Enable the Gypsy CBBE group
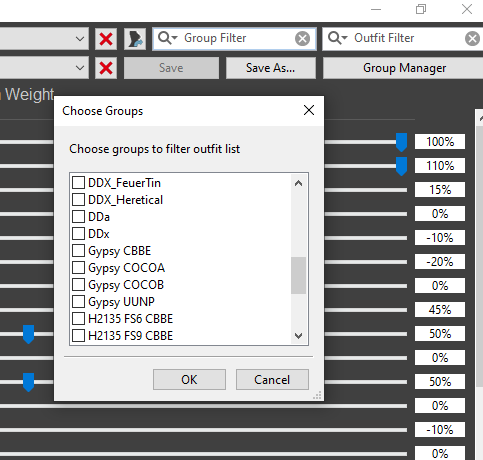483x460 pixels. click(78, 251)
